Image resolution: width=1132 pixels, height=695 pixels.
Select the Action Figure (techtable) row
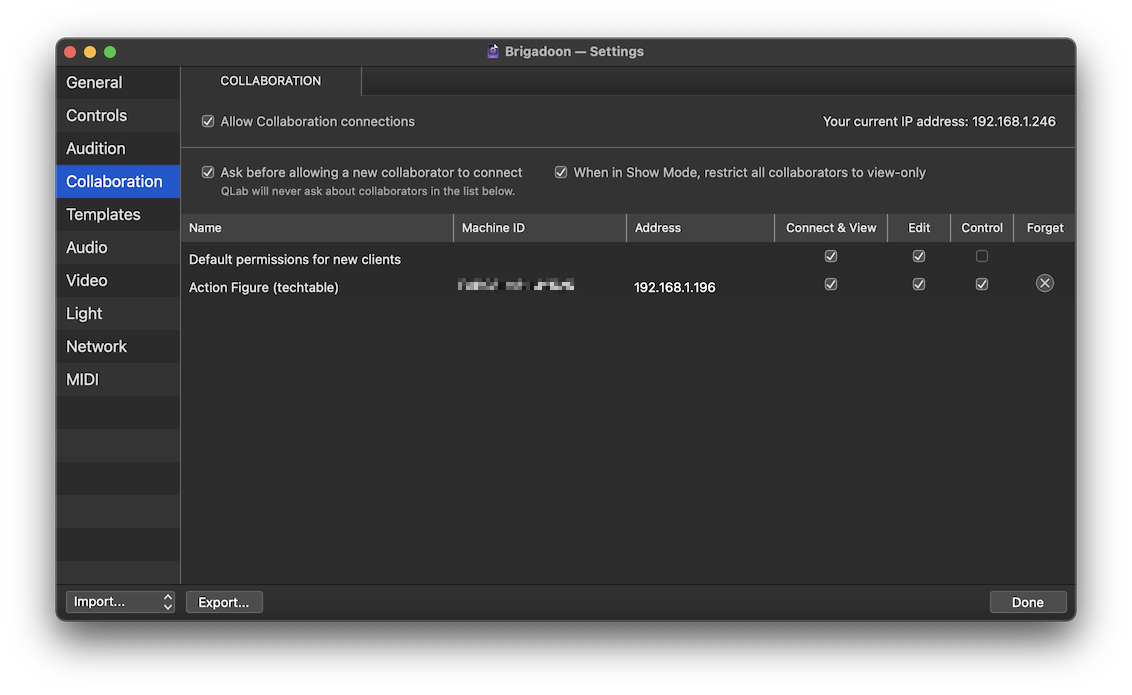264,288
